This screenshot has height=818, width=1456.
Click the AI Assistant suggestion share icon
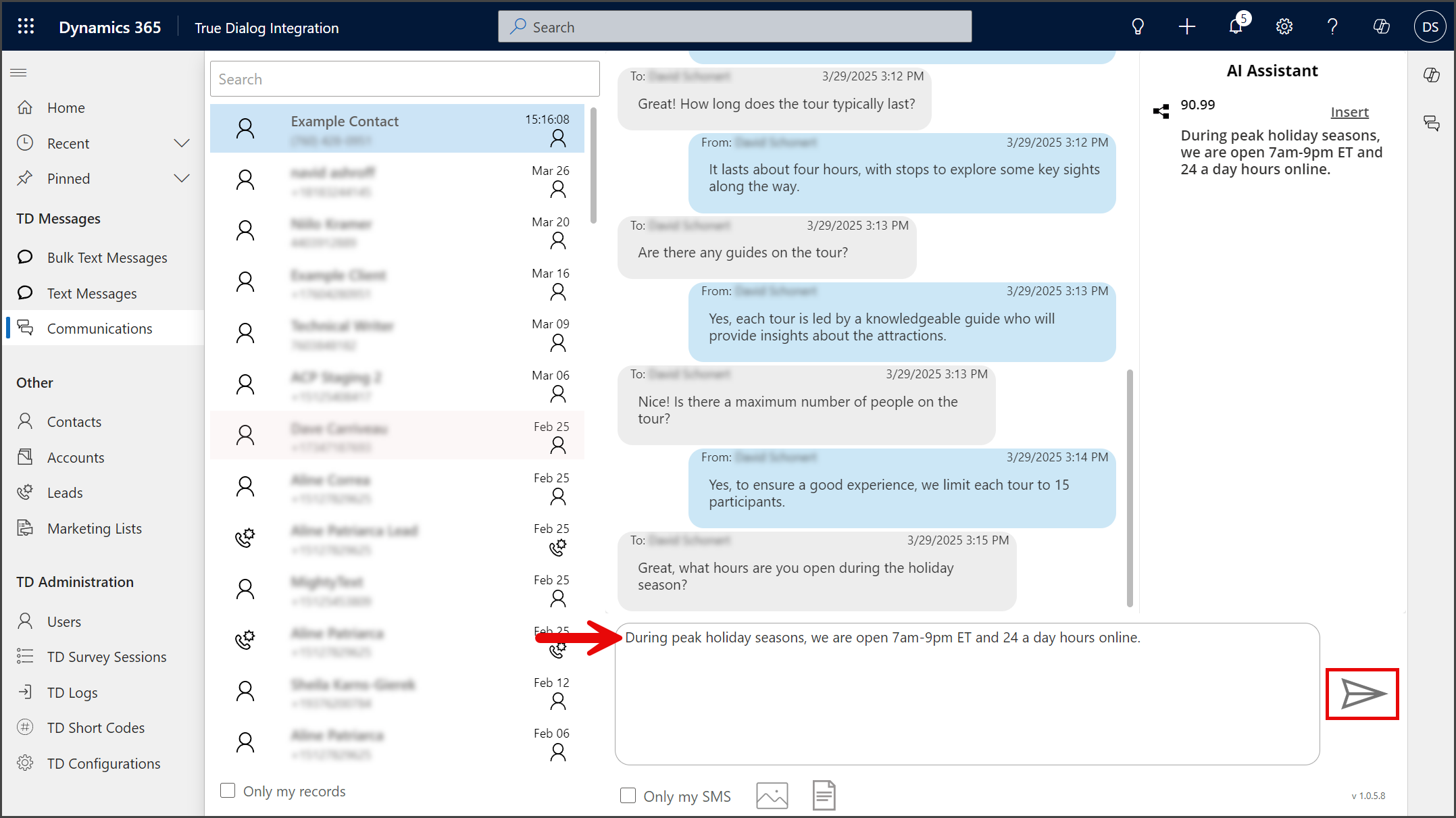coord(1161,111)
